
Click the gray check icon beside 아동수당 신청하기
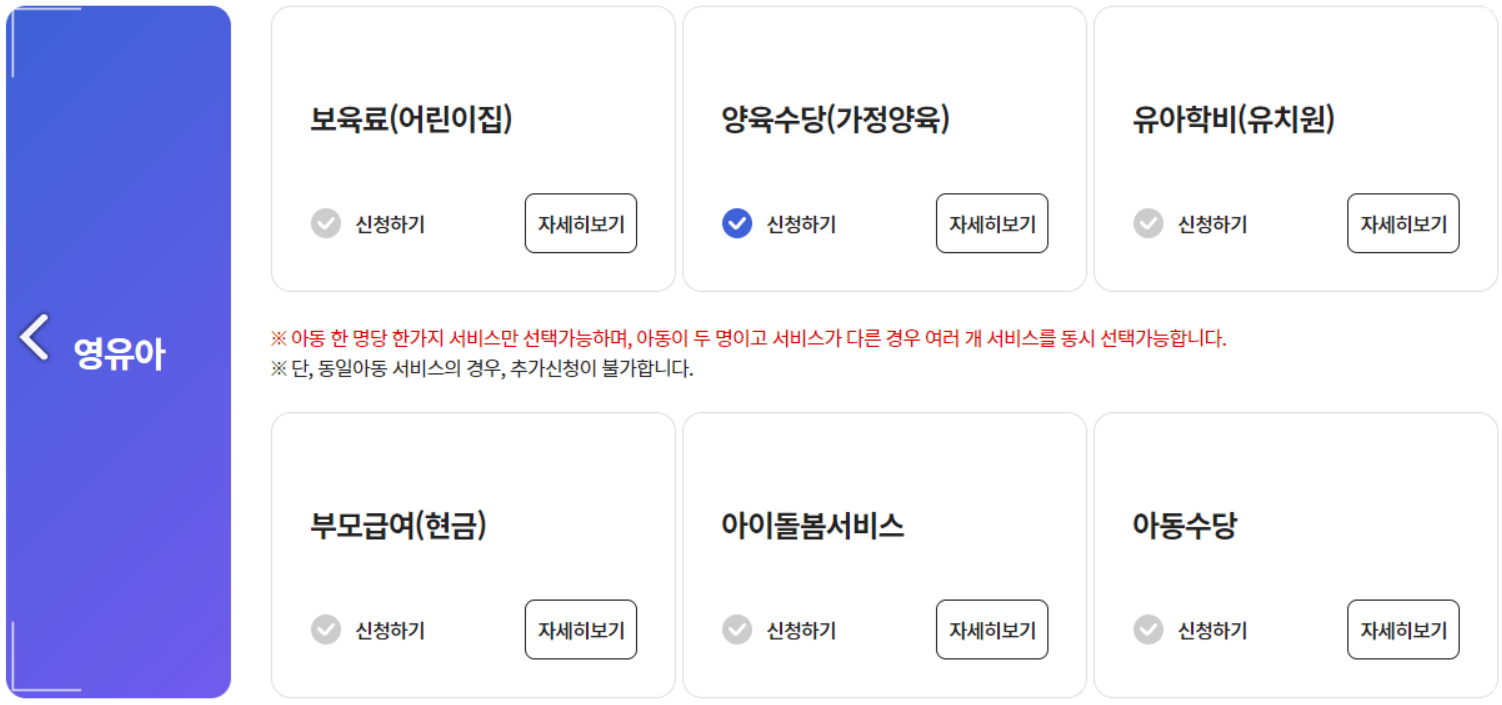pyautogui.click(x=1147, y=629)
